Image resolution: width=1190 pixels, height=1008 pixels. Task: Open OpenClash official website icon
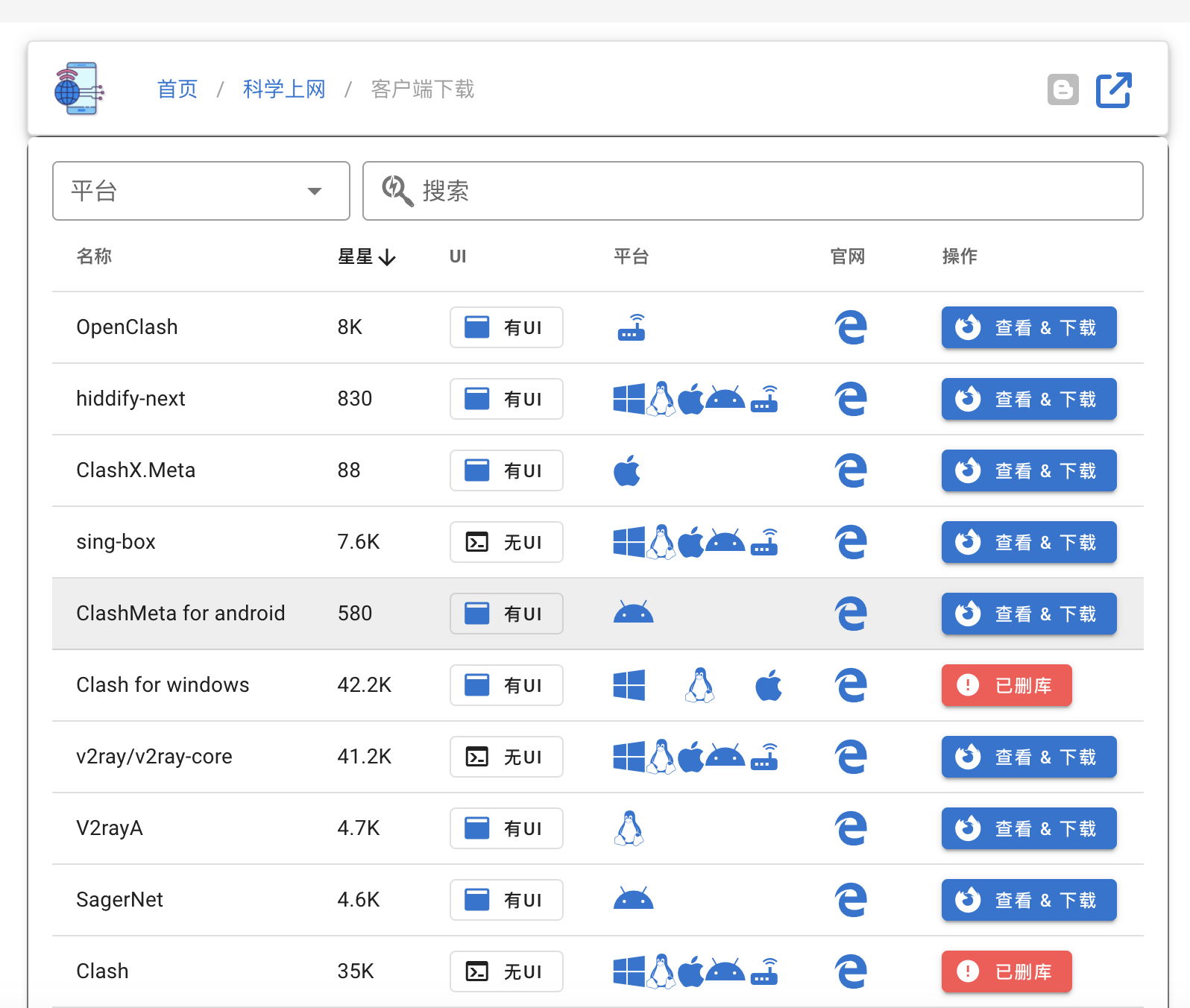pos(851,327)
